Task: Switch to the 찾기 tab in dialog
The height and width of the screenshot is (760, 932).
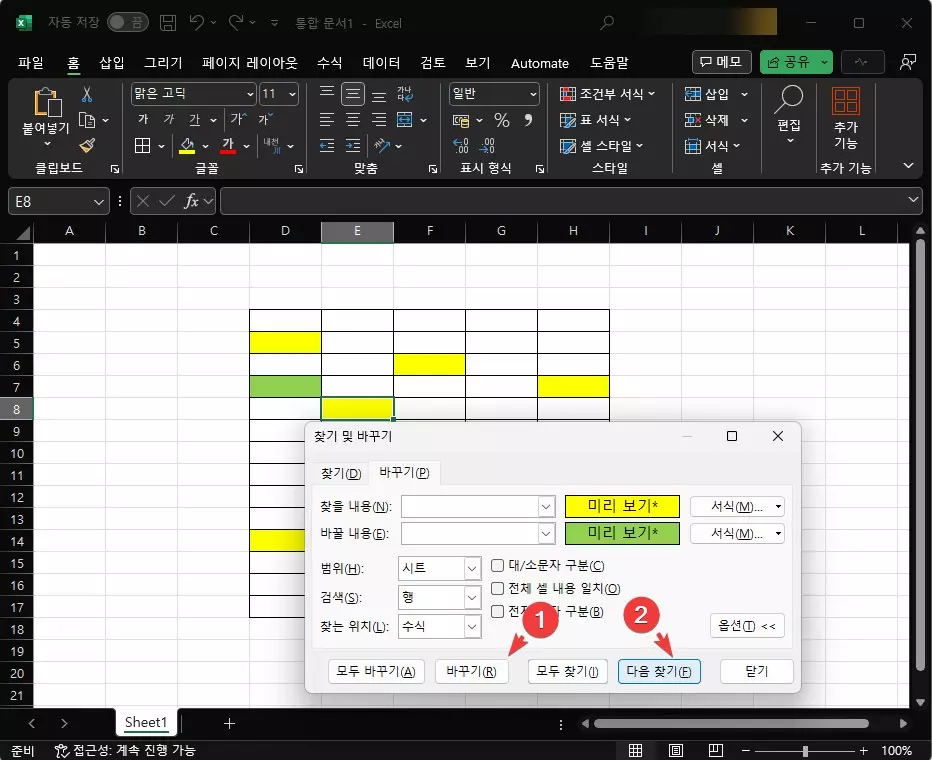Action: (340, 473)
